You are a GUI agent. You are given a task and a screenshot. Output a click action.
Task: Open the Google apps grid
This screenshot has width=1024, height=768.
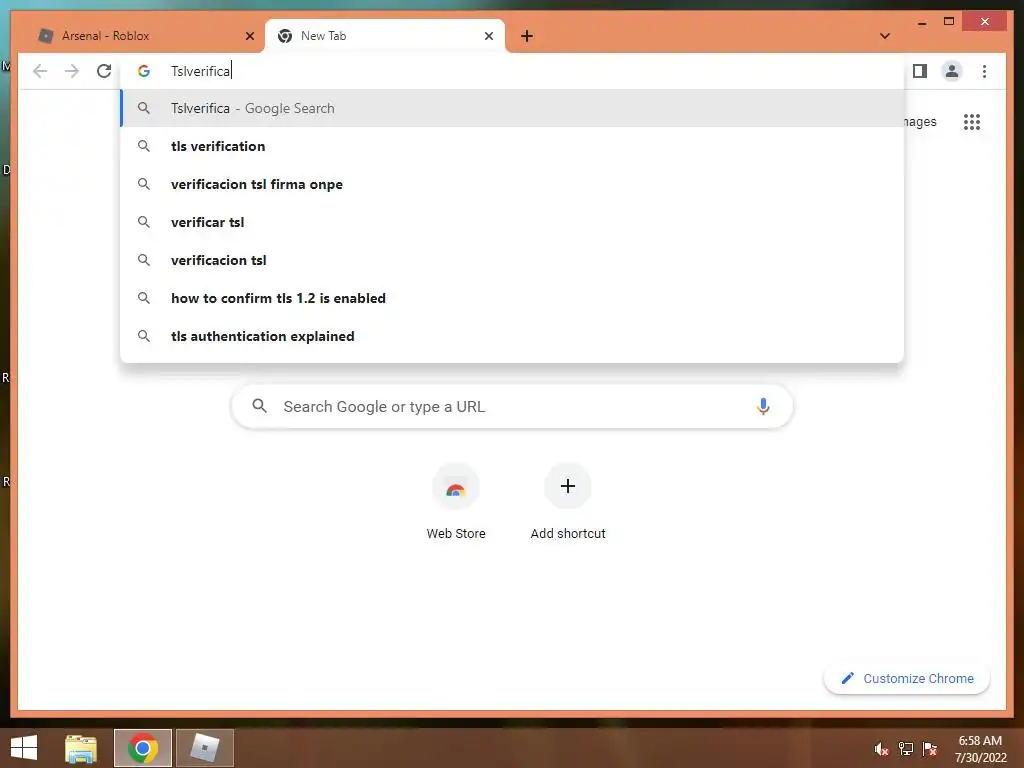[x=972, y=122]
